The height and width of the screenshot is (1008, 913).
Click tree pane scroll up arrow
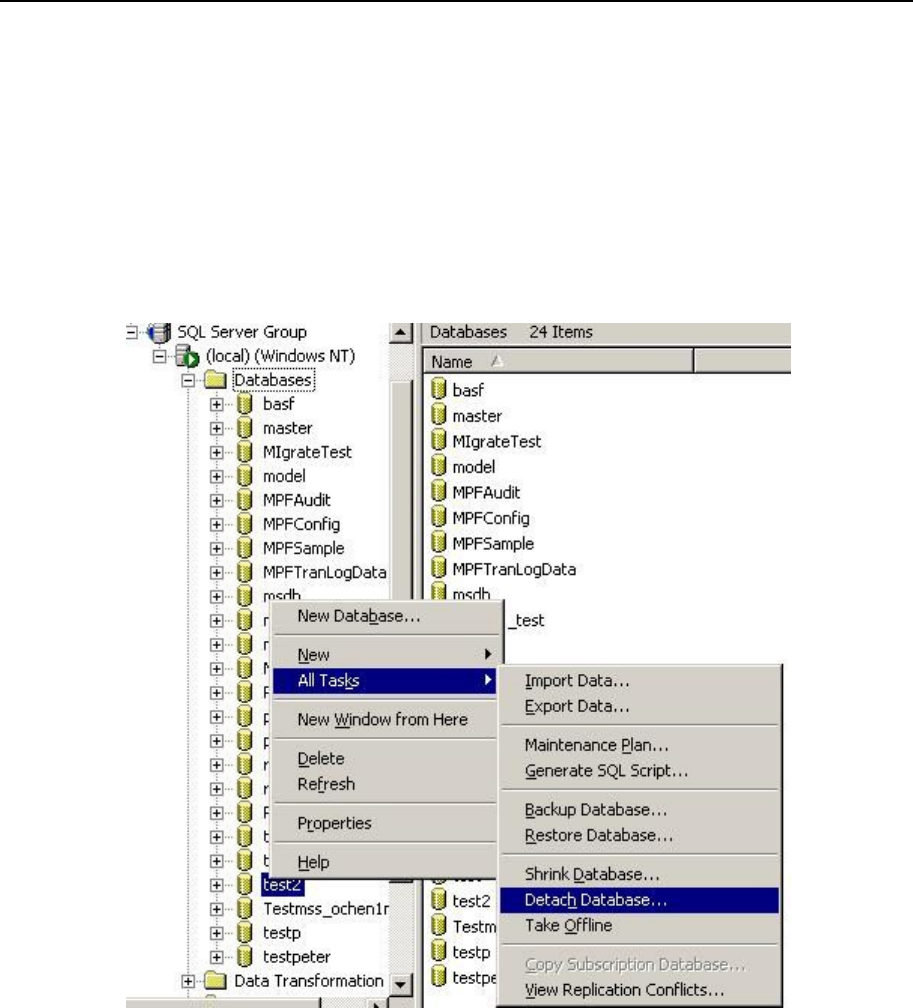tap(401, 332)
